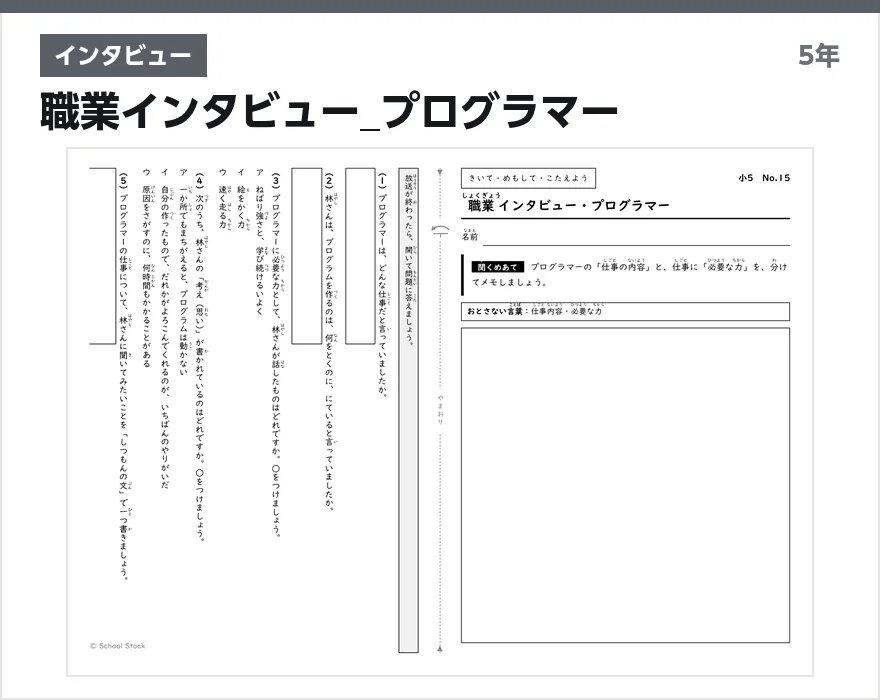
Task: Select option イ 自分の作ったもので
Action: coord(164,328)
